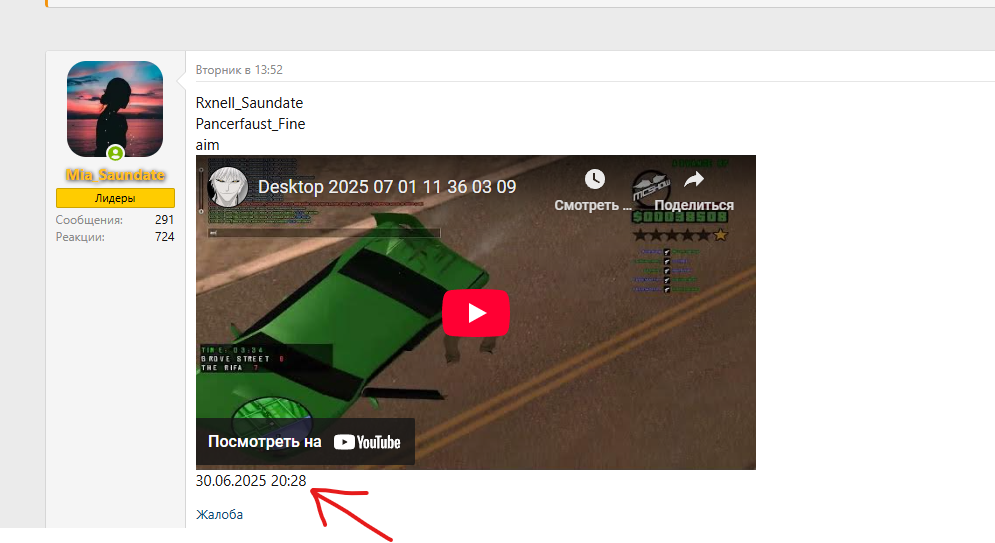Open the video uploader's channel avatar
This screenshot has height=543, width=995.
(x=228, y=186)
